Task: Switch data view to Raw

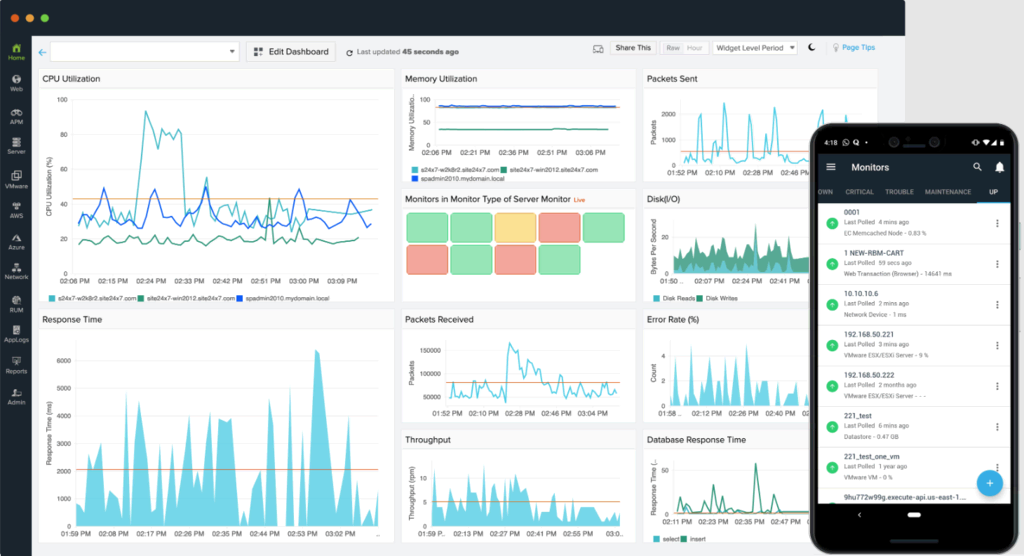Action: (x=673, y=48)
